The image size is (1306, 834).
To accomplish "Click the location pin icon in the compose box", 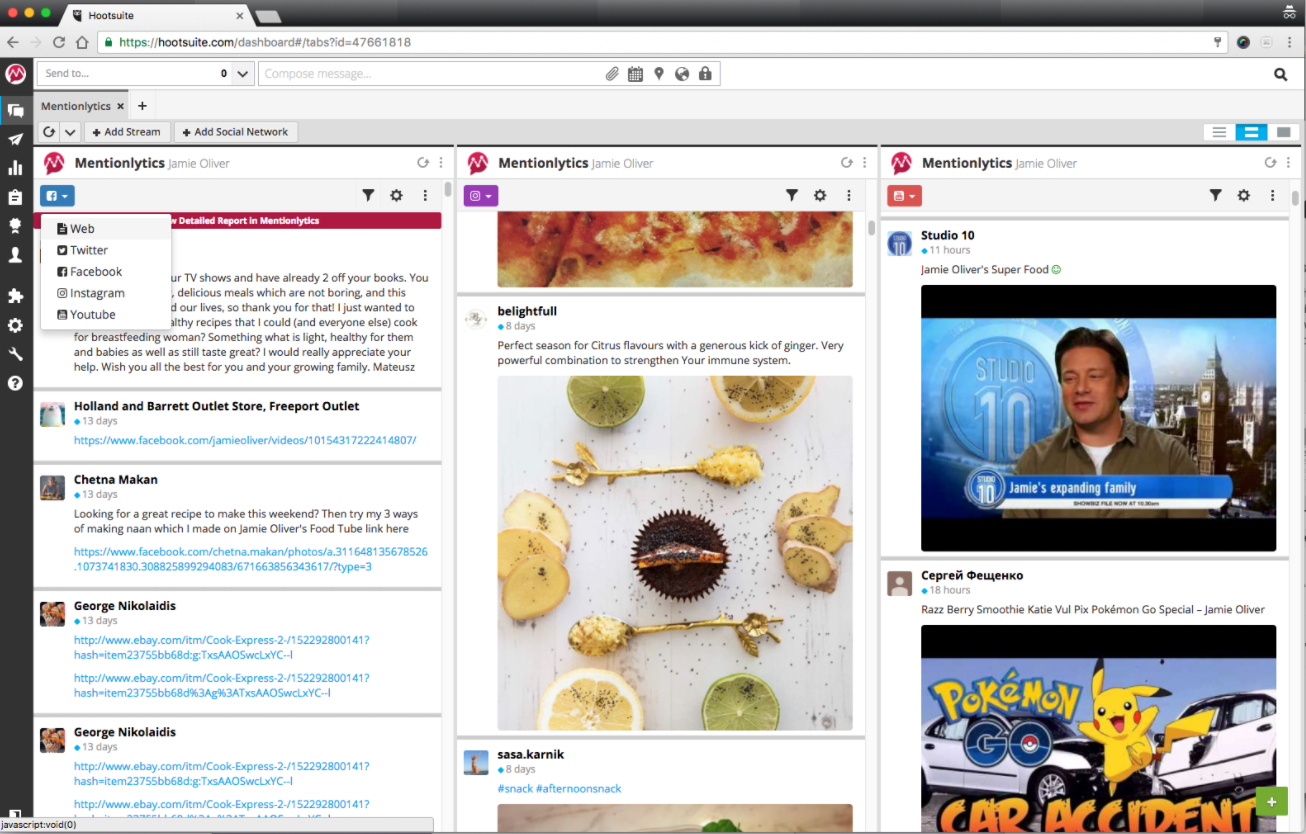I will click(x=658, y=74).
